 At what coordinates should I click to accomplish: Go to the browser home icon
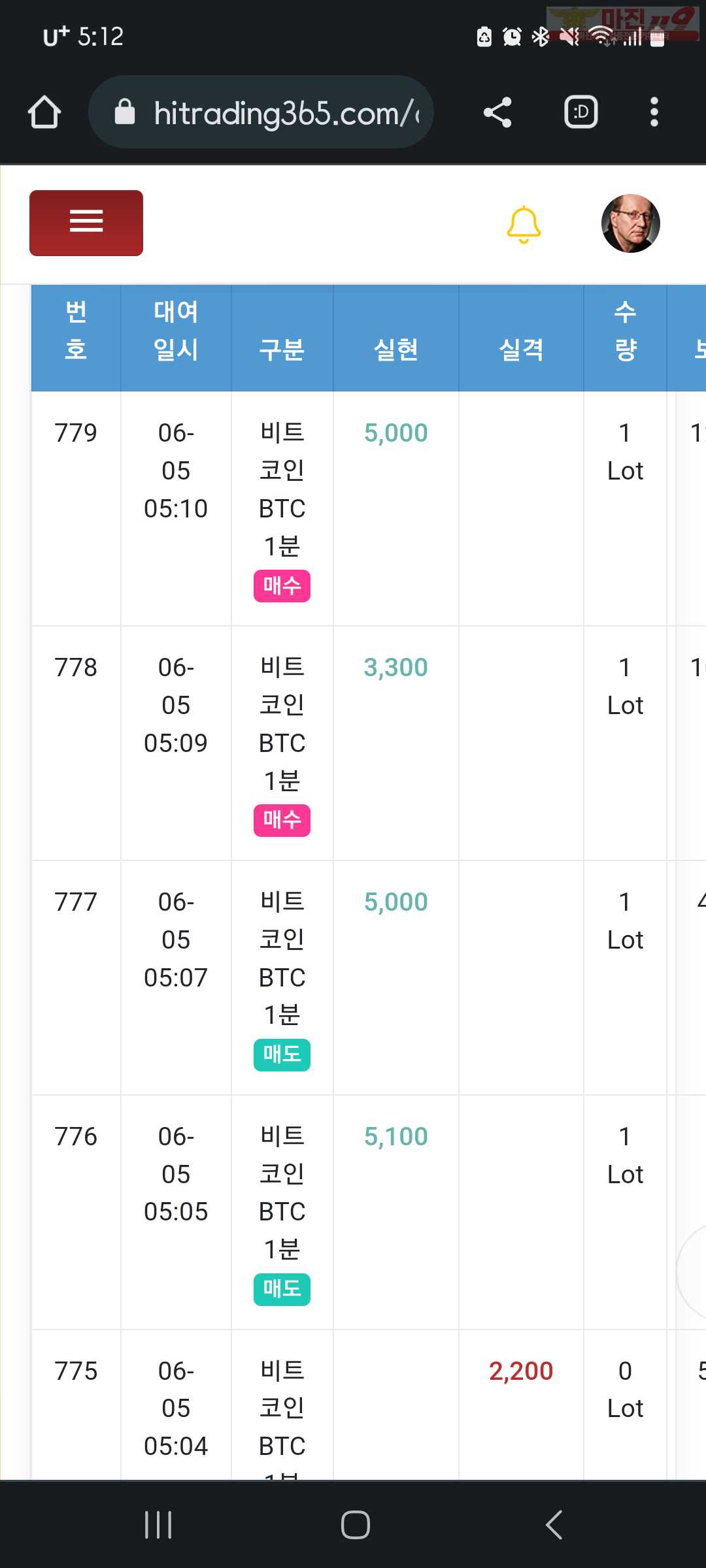pos(44,112)
